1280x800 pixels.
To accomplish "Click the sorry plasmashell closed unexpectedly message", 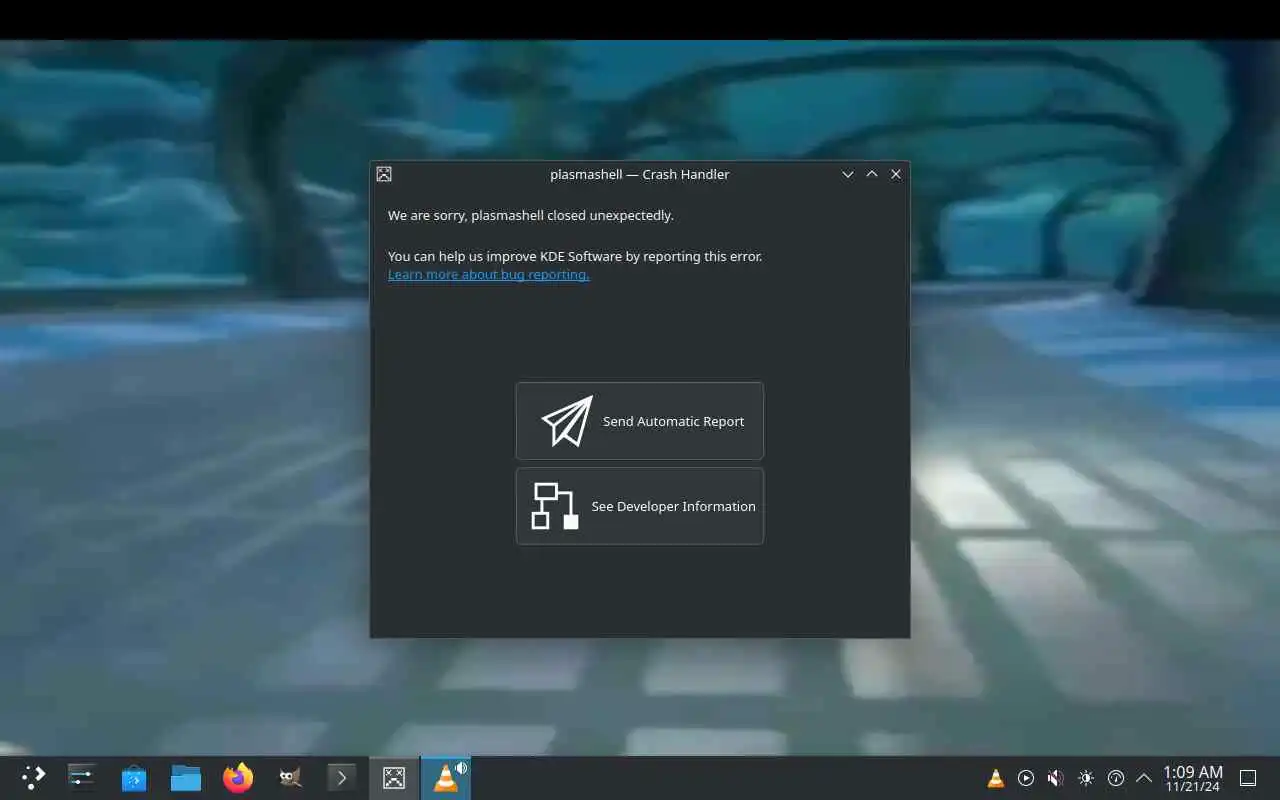I will (531, 215).
